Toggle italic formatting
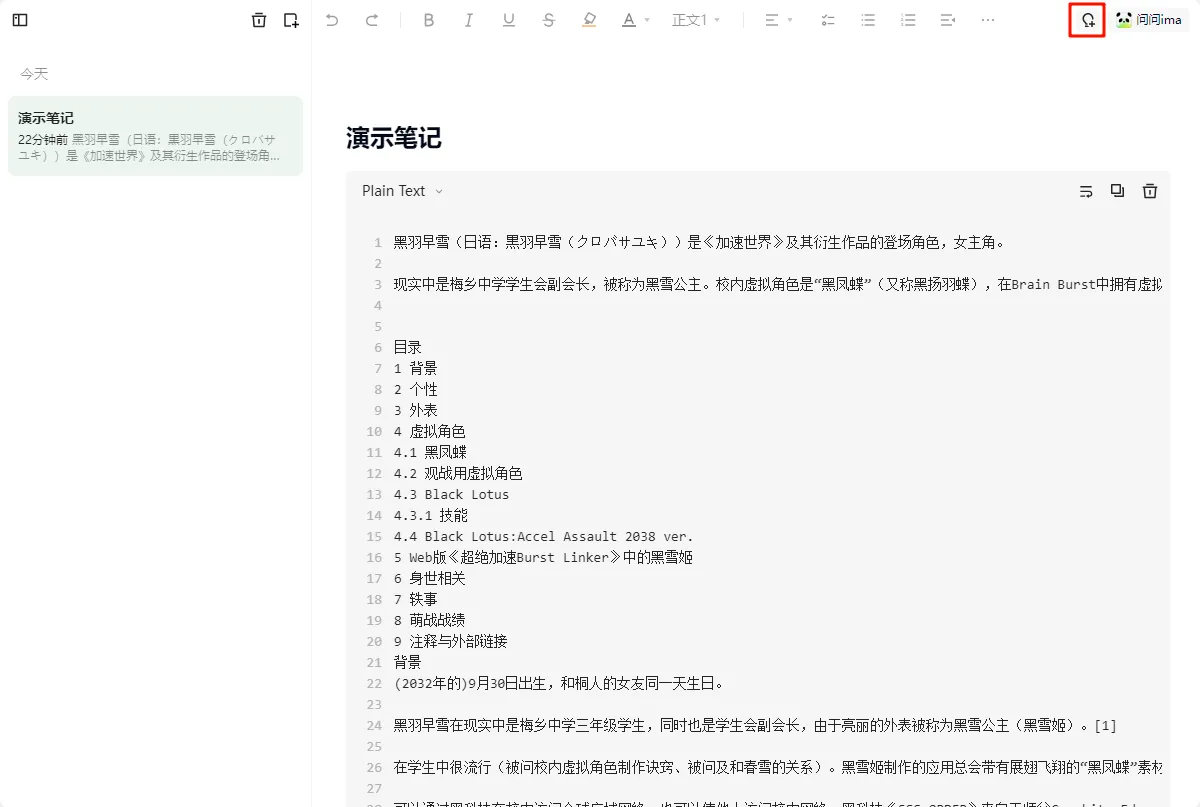 coord(469,20)
